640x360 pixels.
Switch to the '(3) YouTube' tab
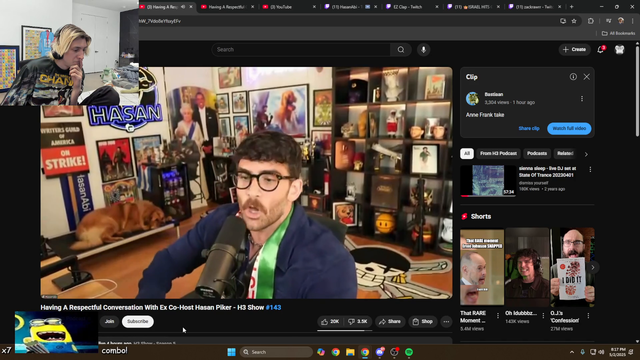(288, 7)
